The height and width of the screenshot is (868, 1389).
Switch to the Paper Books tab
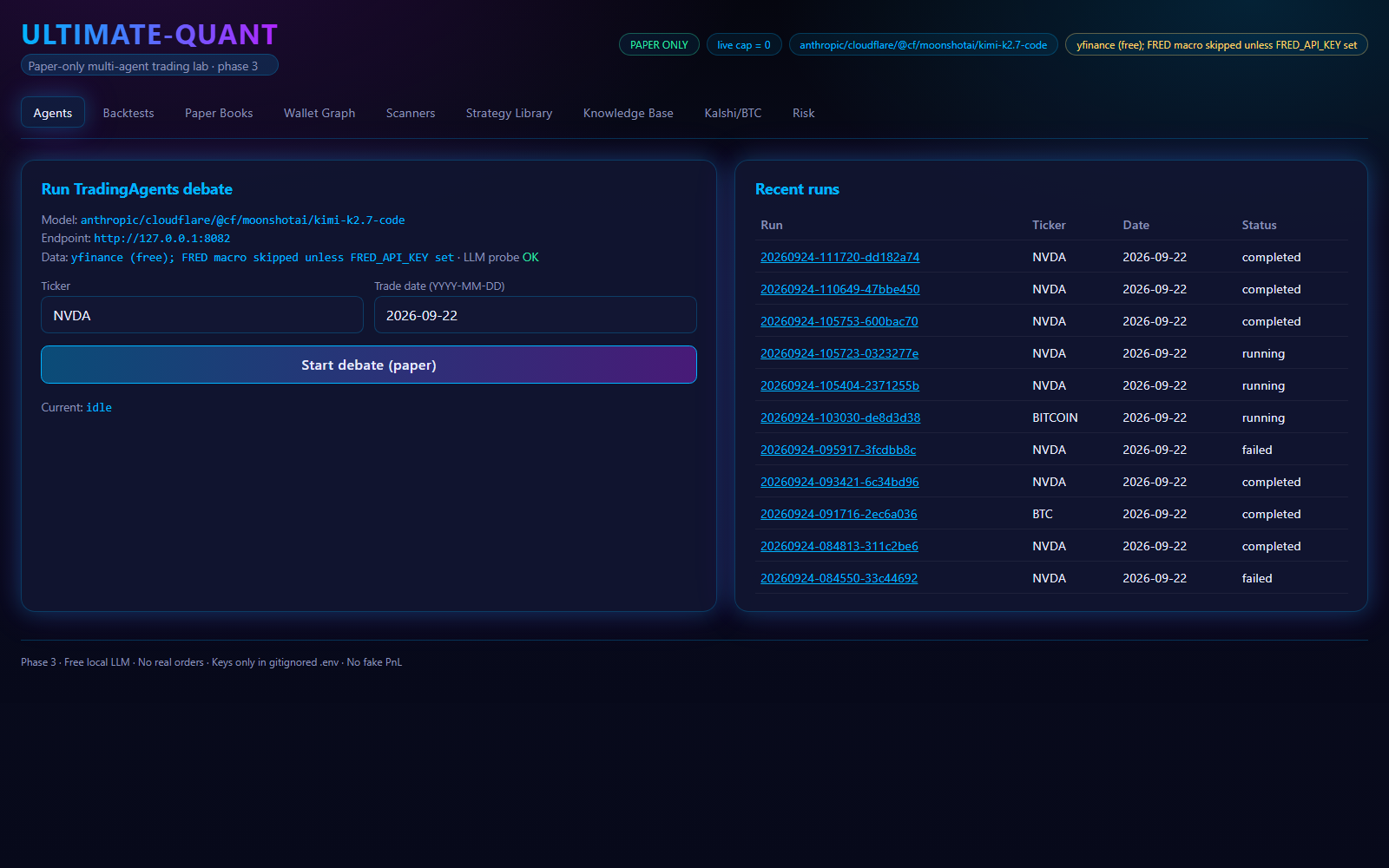click(219, 113)
